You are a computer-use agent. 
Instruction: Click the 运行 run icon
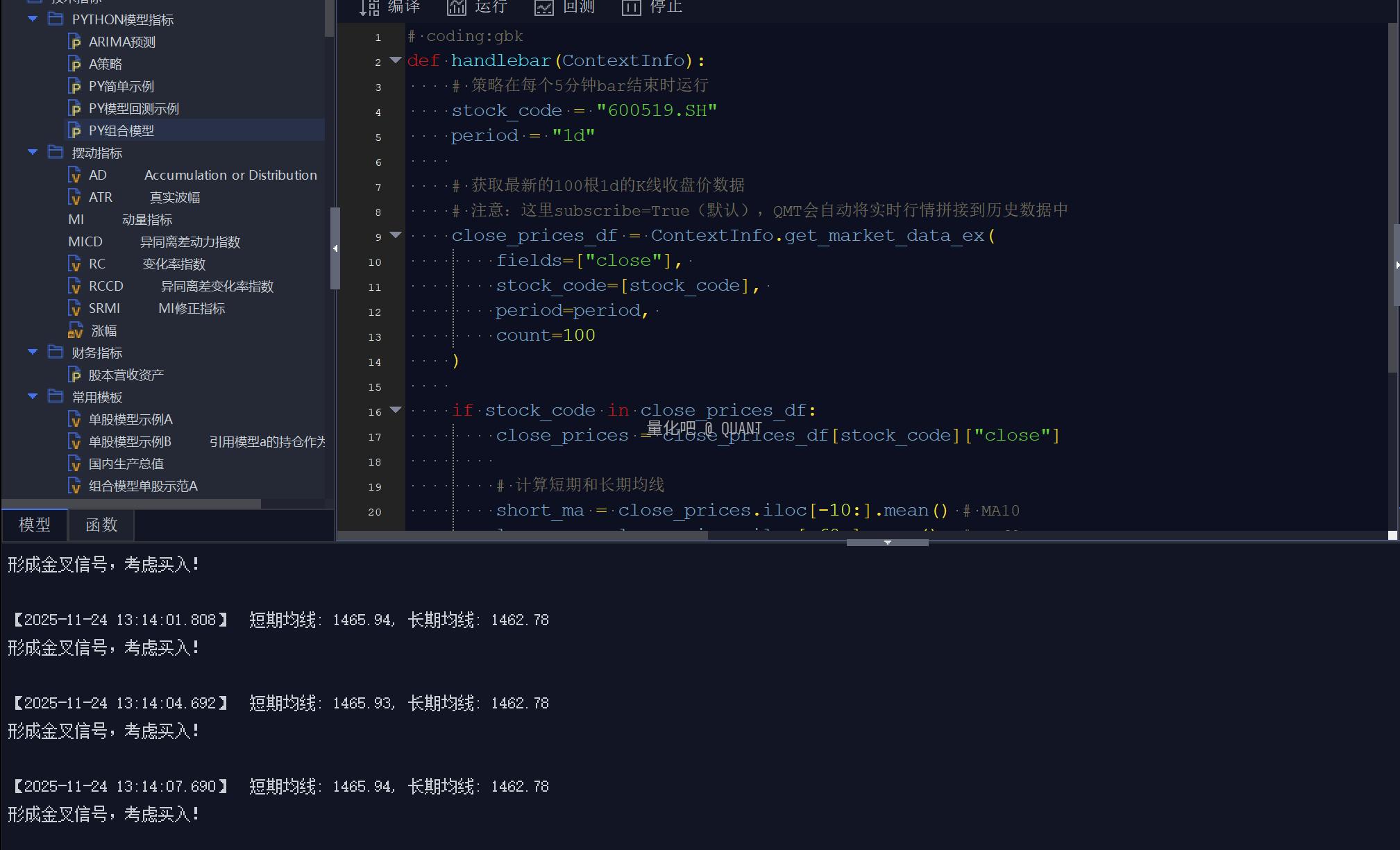[x=457, y=8]
